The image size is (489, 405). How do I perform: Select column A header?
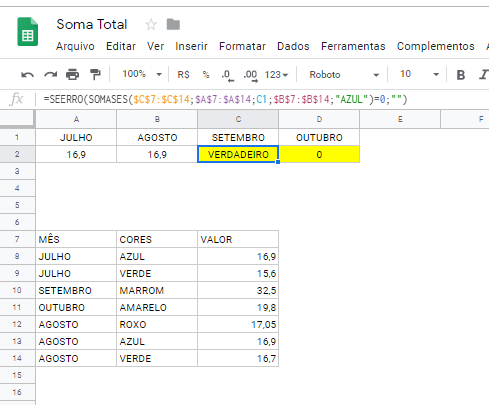click(76, 119)
